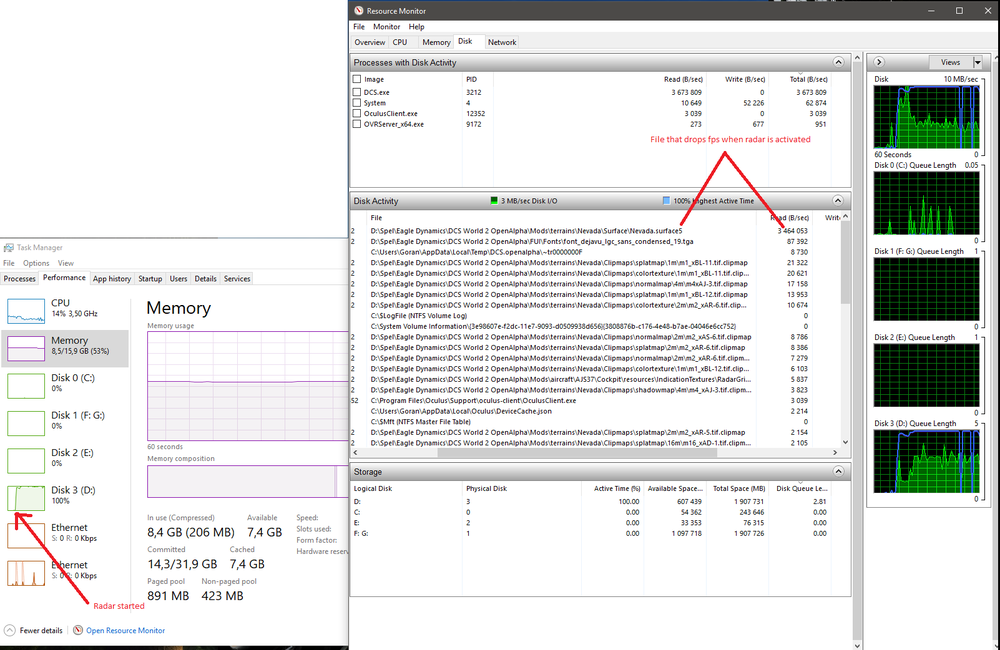Switch to the CPU tab in Resource Monitor
Viewport: 1000px width, 650px height.
point(400,42)
